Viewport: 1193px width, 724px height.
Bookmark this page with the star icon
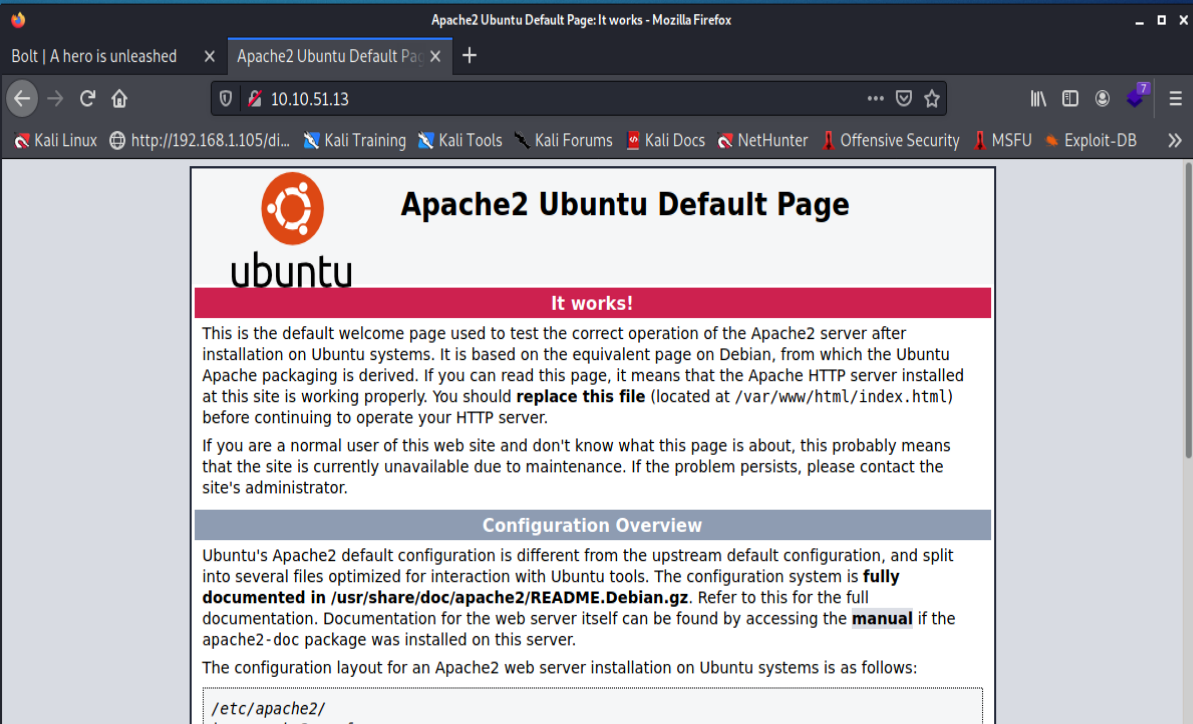[x=931, y=98]
